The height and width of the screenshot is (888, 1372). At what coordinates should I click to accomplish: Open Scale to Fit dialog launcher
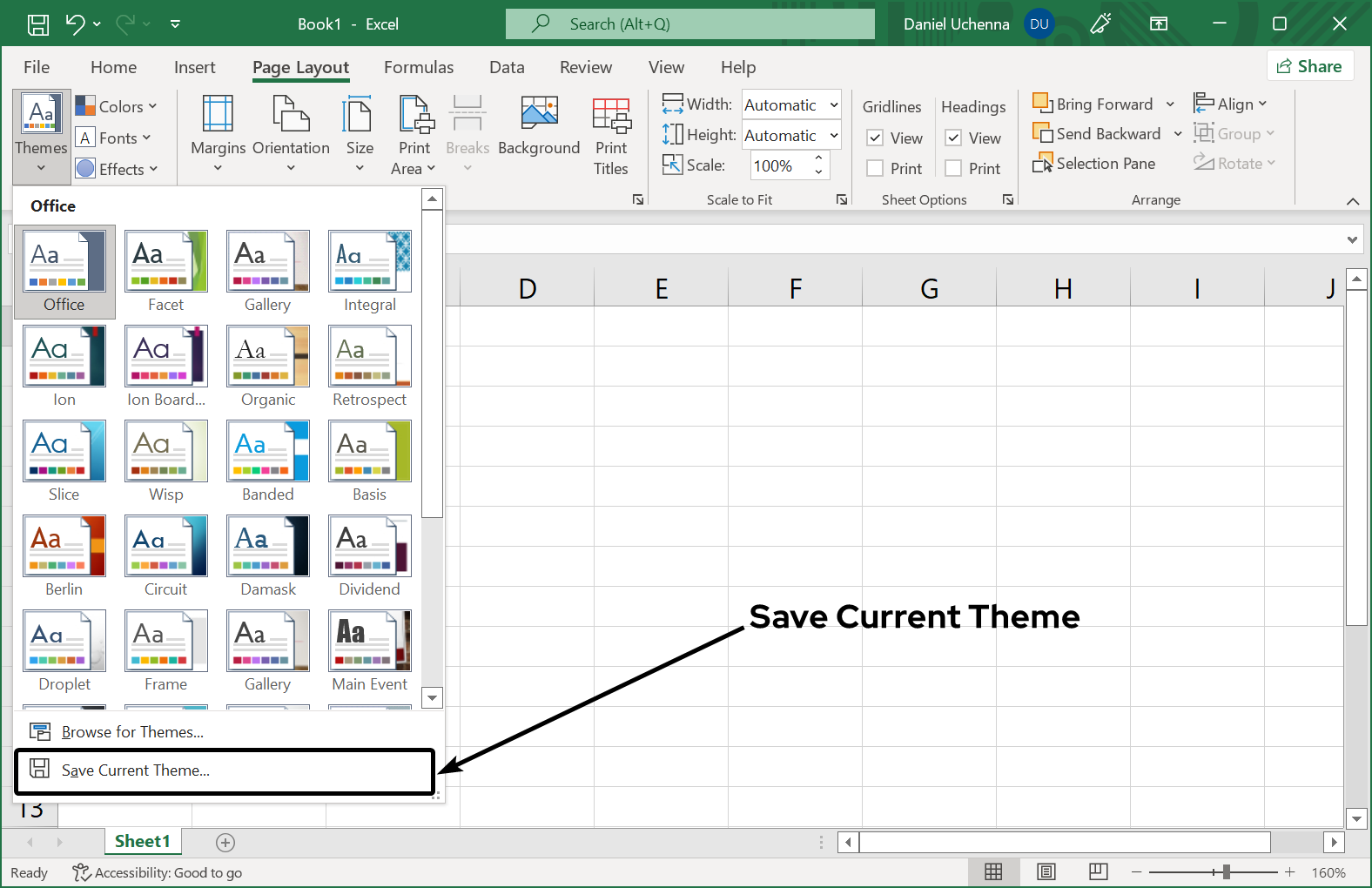coord(842,199)
